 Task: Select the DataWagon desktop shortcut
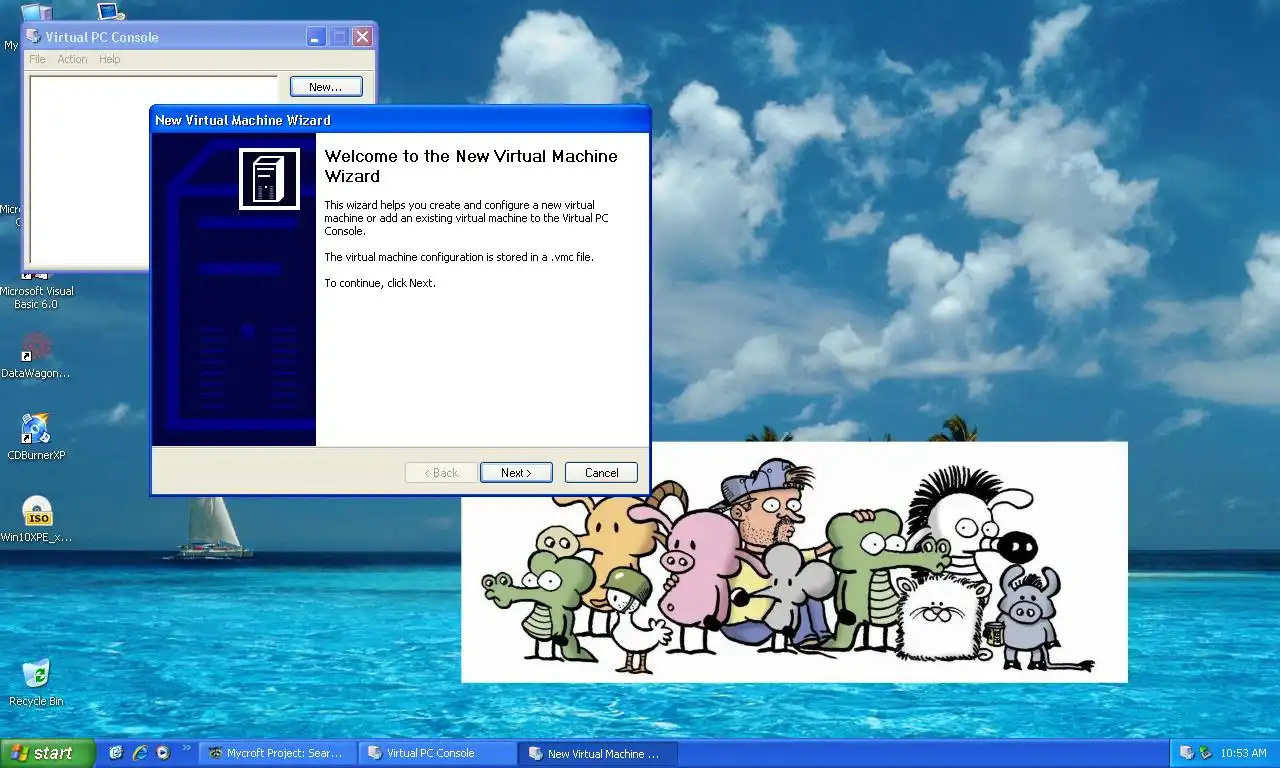point(36,357)
